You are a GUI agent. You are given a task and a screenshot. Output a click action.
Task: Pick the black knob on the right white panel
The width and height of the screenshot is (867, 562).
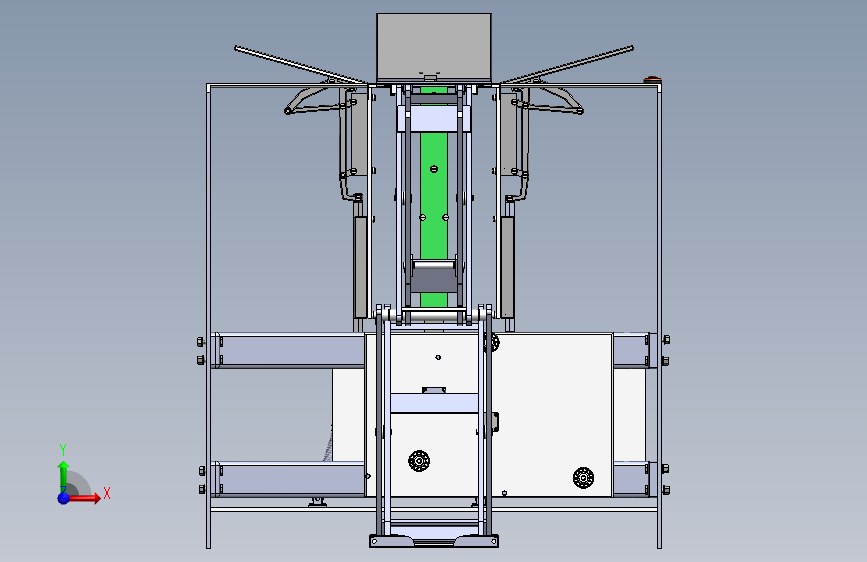tap(583, 477)
